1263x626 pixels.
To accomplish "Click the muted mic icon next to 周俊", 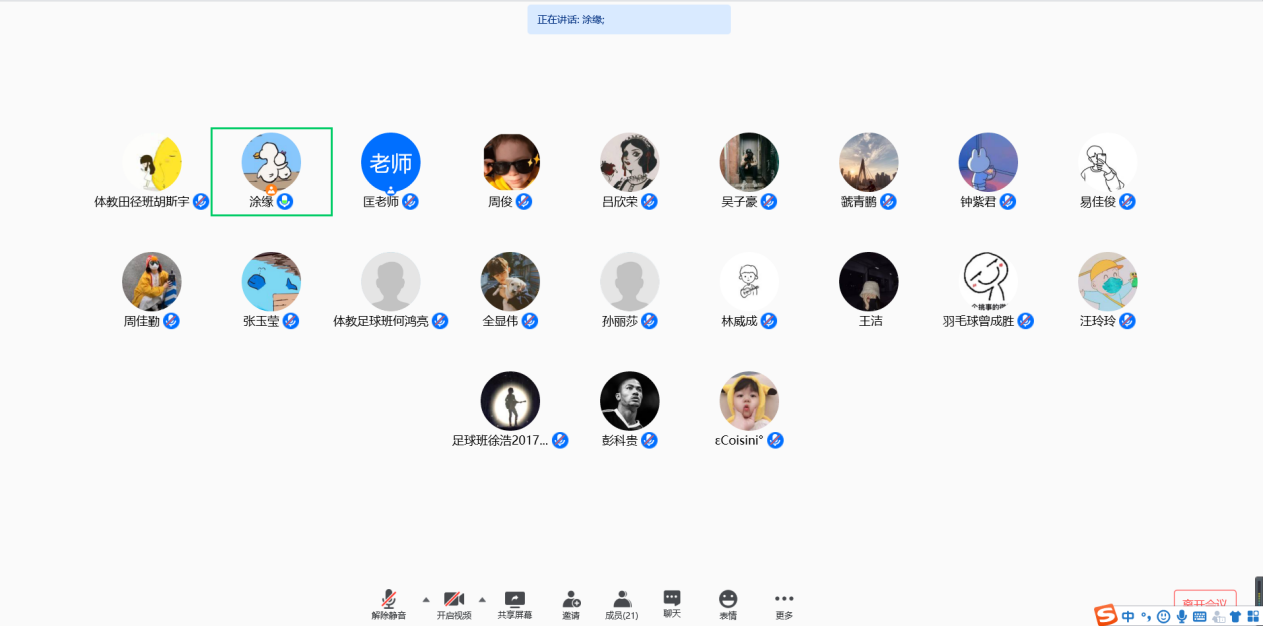I will coord(524,202).
